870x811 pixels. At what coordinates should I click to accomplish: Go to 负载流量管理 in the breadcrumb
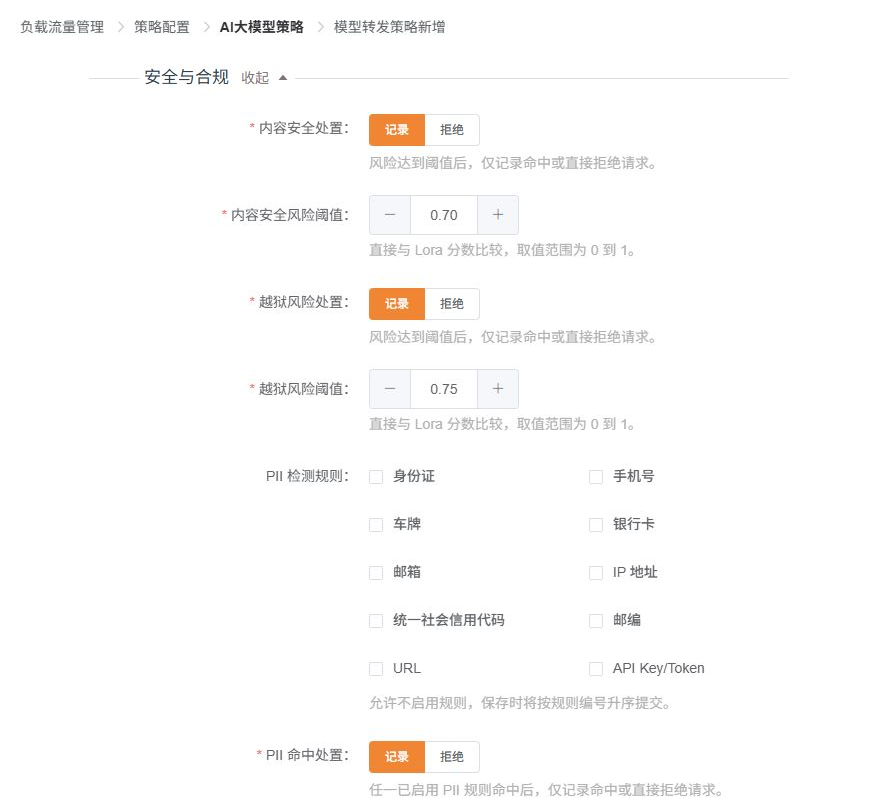tap(62, 27)
